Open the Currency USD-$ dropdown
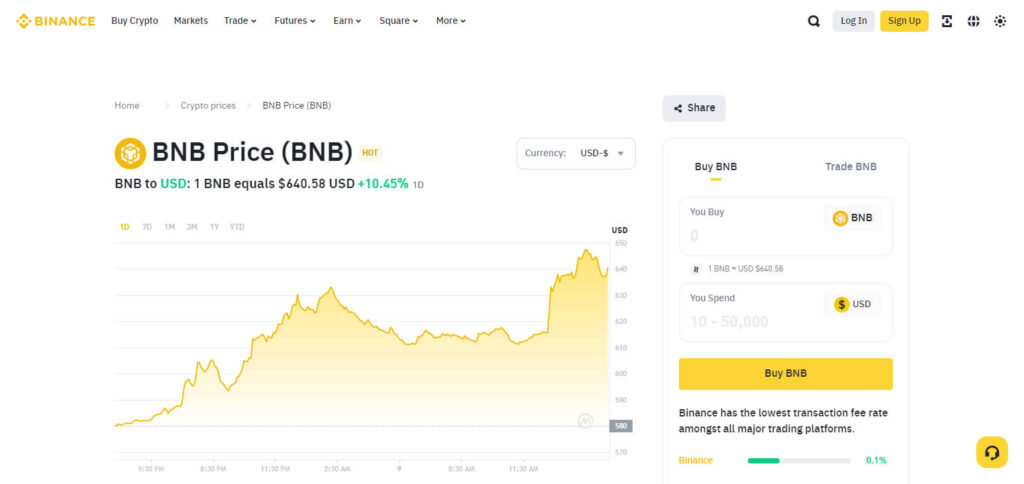This screenshot has height=484, width=1024. click(575, 153)
